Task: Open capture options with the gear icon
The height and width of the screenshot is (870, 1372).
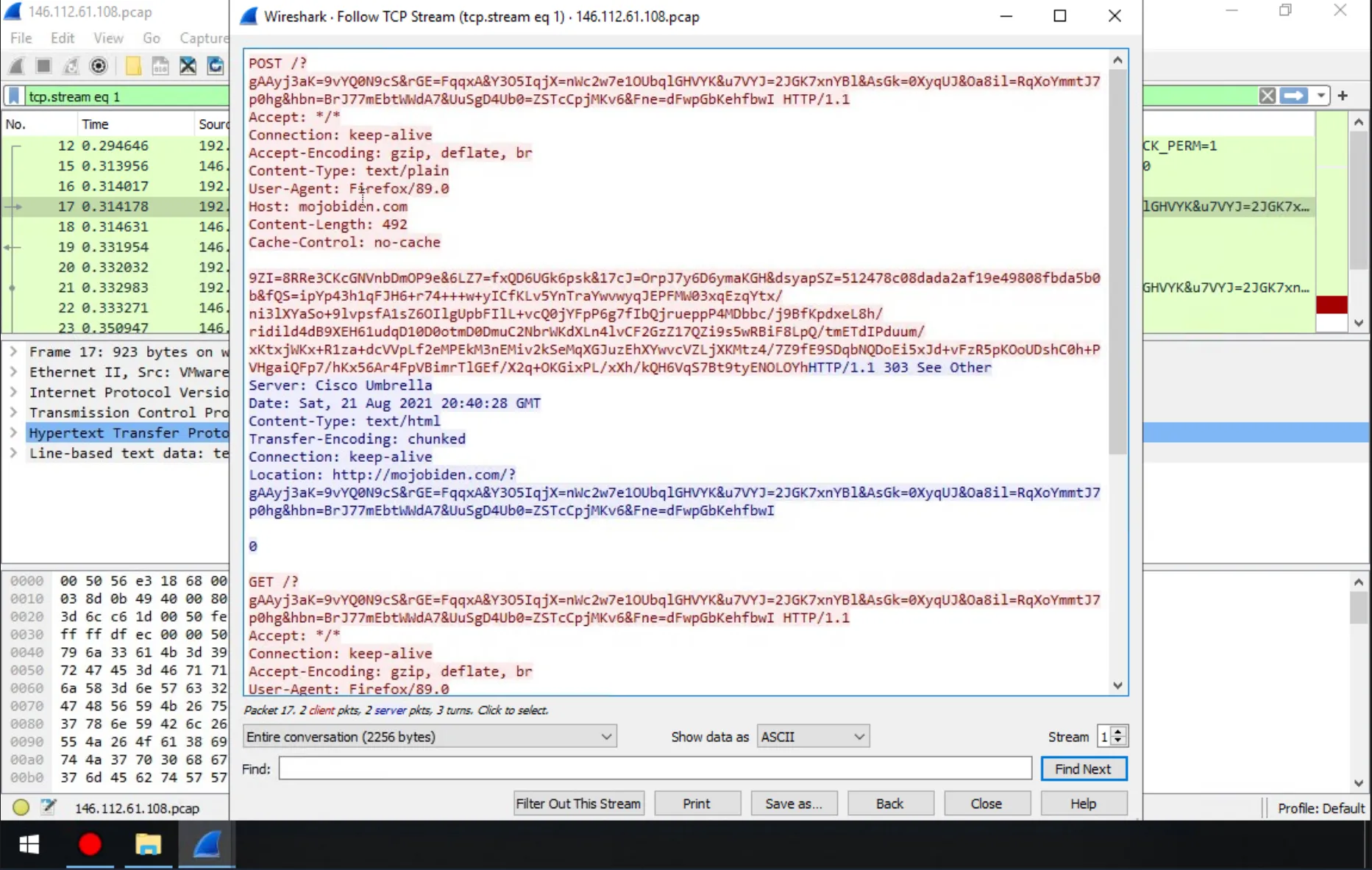Action: coord(98,65)
